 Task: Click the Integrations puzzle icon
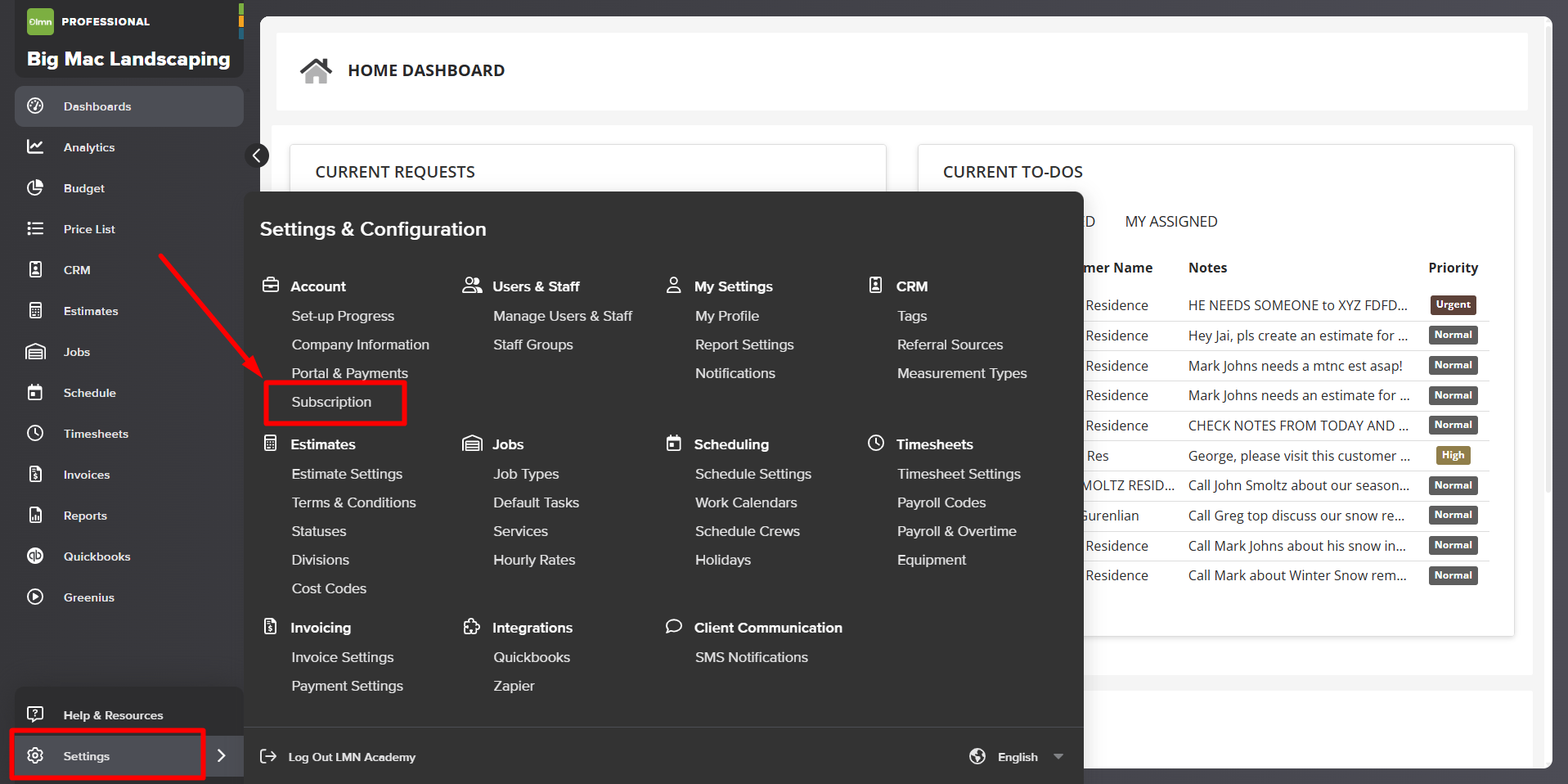(472, 626)
